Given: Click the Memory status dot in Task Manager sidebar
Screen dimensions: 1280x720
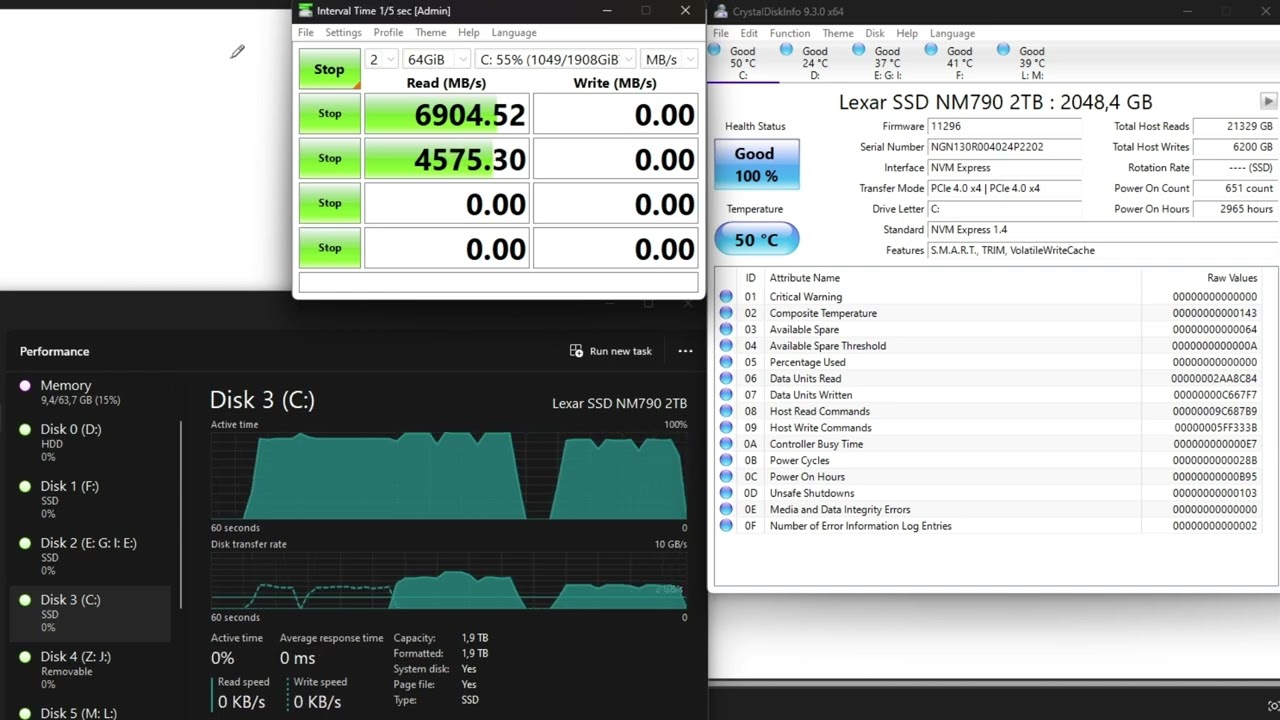Looking at the screenshot, I should (25, 385).
